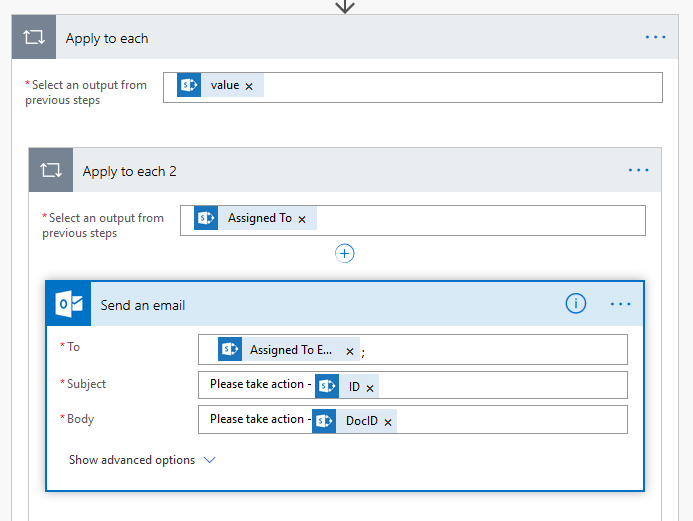Click the To input field

490,350
